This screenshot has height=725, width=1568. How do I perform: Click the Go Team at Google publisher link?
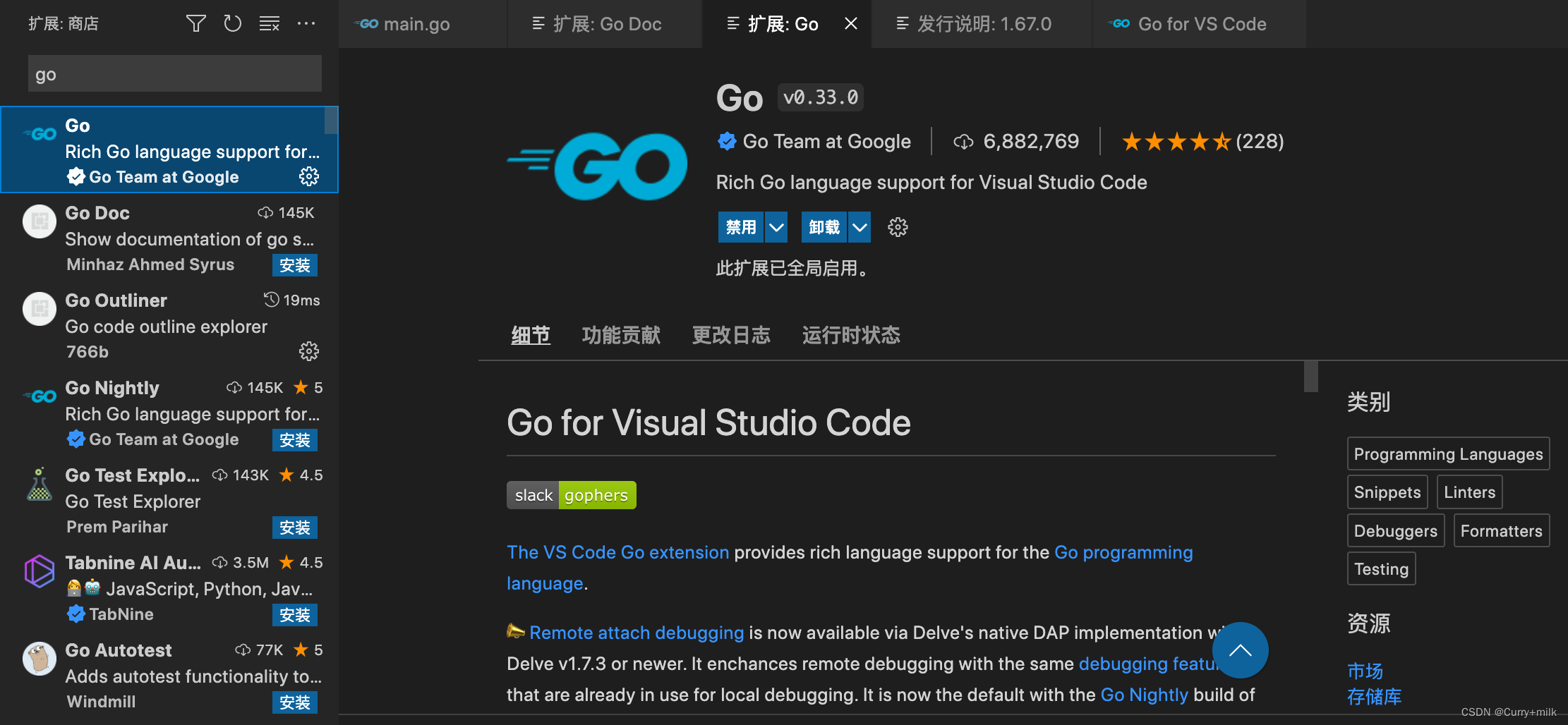pos(827,142)
